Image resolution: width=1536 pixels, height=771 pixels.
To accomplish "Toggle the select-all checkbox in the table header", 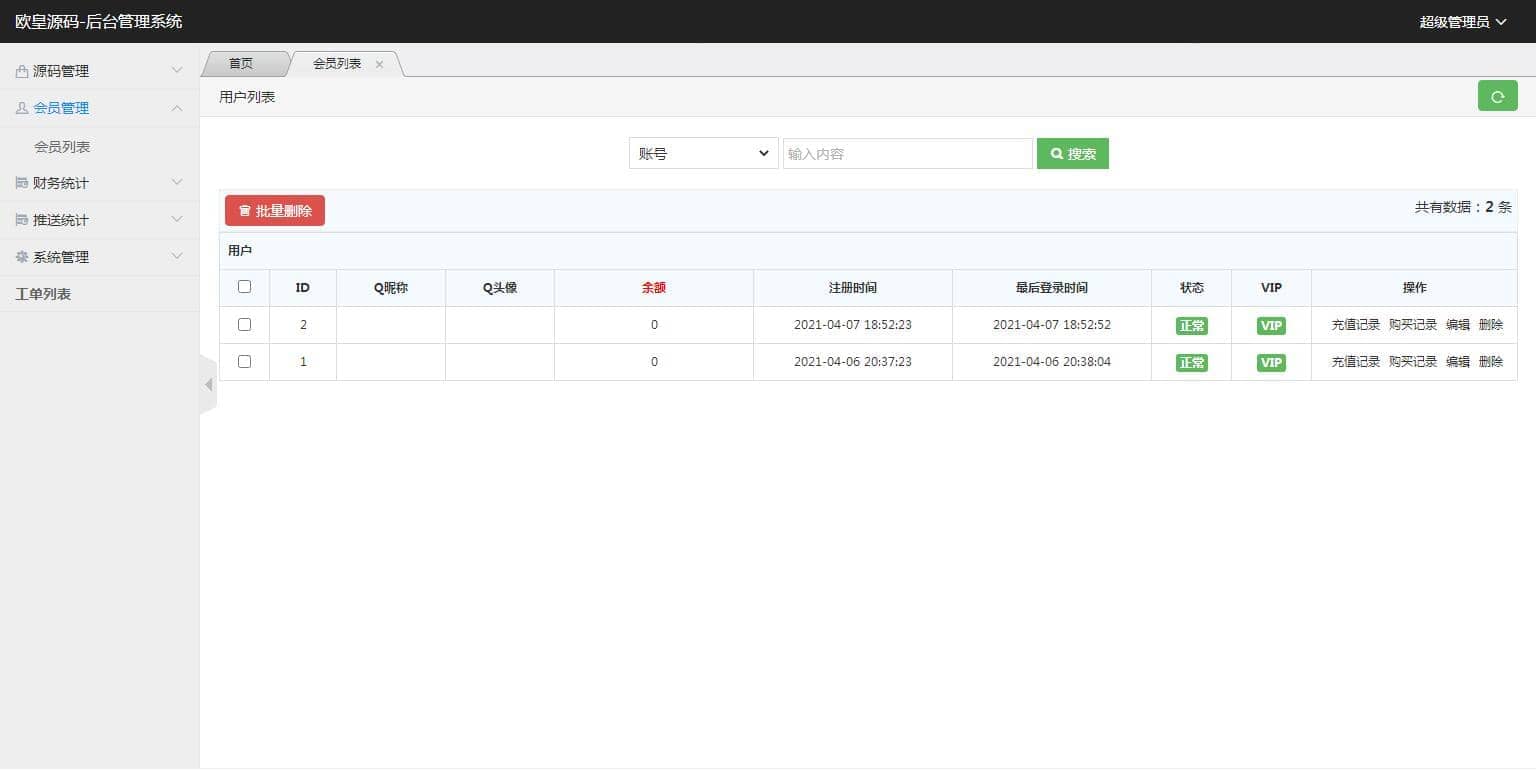I will click(x=244, y=287).
